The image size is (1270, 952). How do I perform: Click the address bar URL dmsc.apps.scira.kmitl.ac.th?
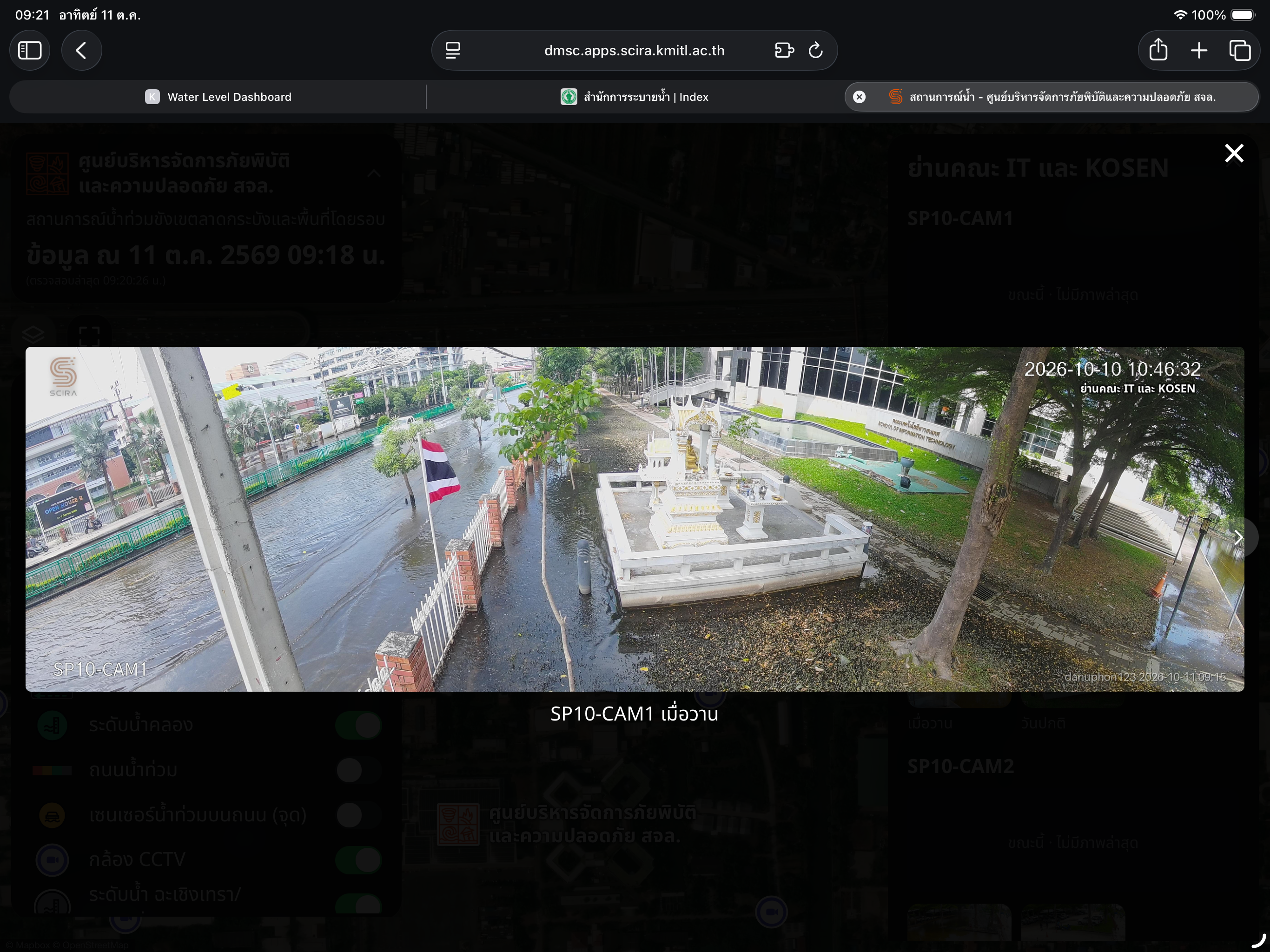[x=634, y=51]
